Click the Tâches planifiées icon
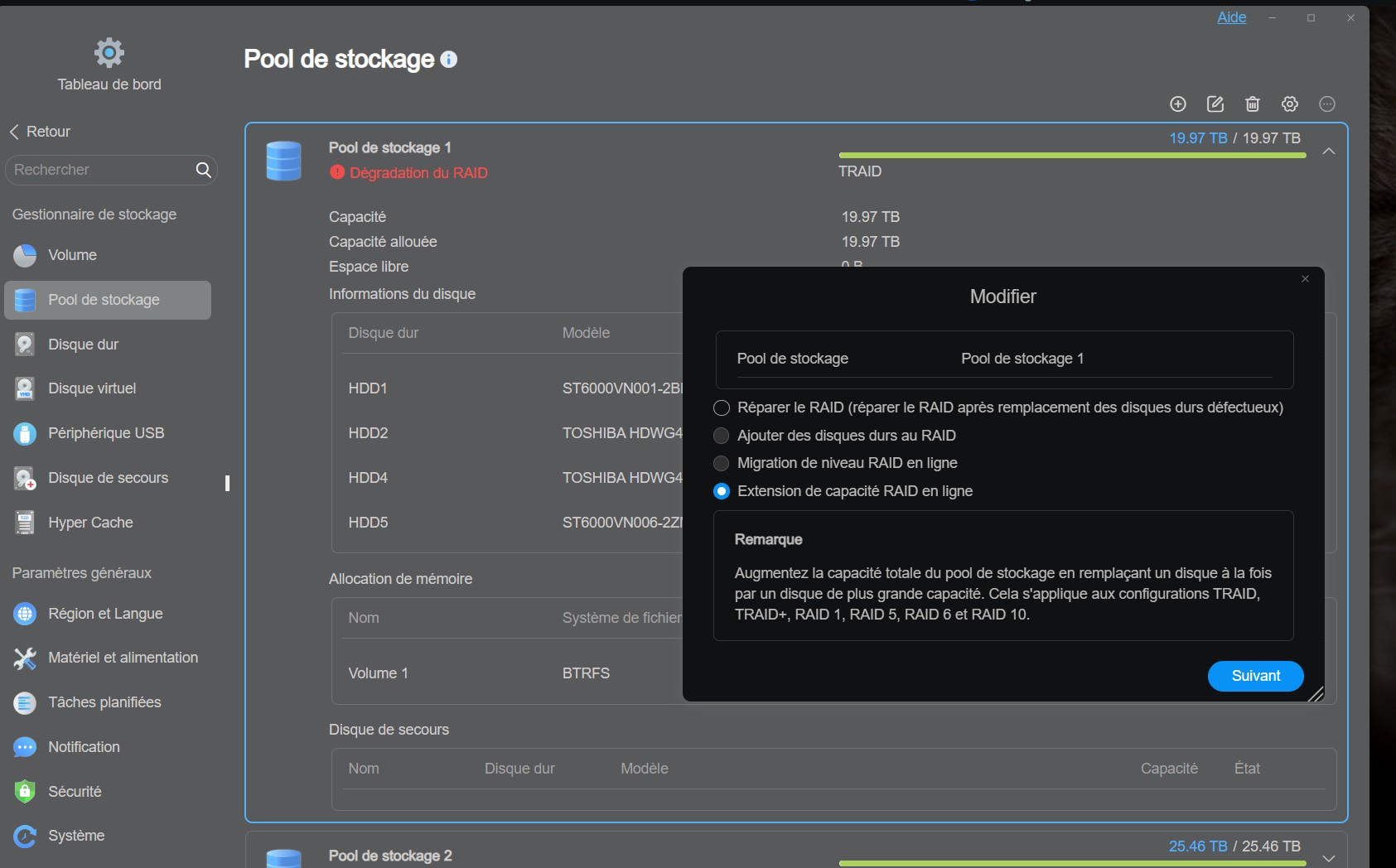Image resolution: width=1396 pixels, height=868 pixels. [x=25, y=702]
